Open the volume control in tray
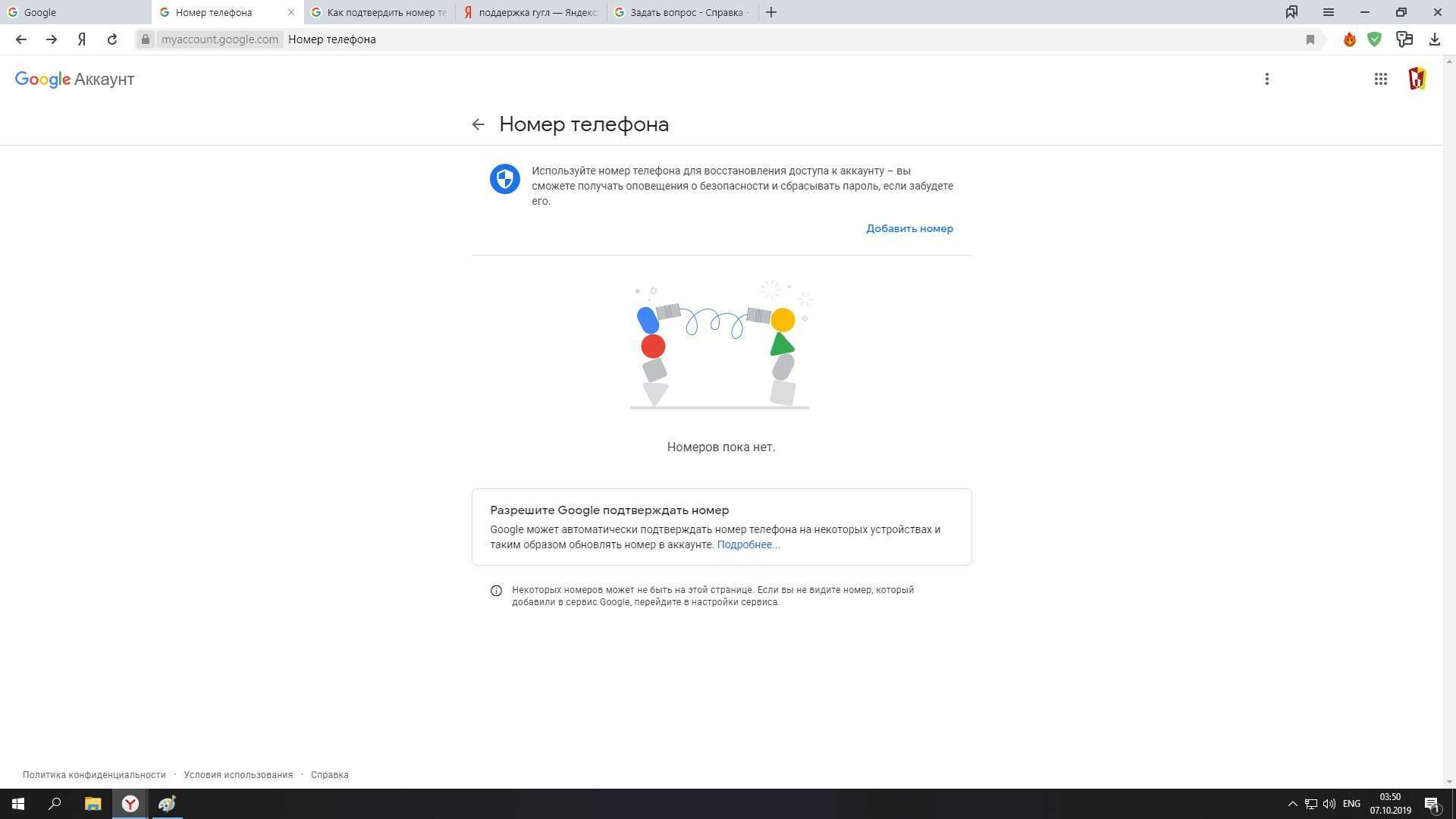This screenshot has height=819, width=1456. pyautogui.click(x=1329, y=804)
